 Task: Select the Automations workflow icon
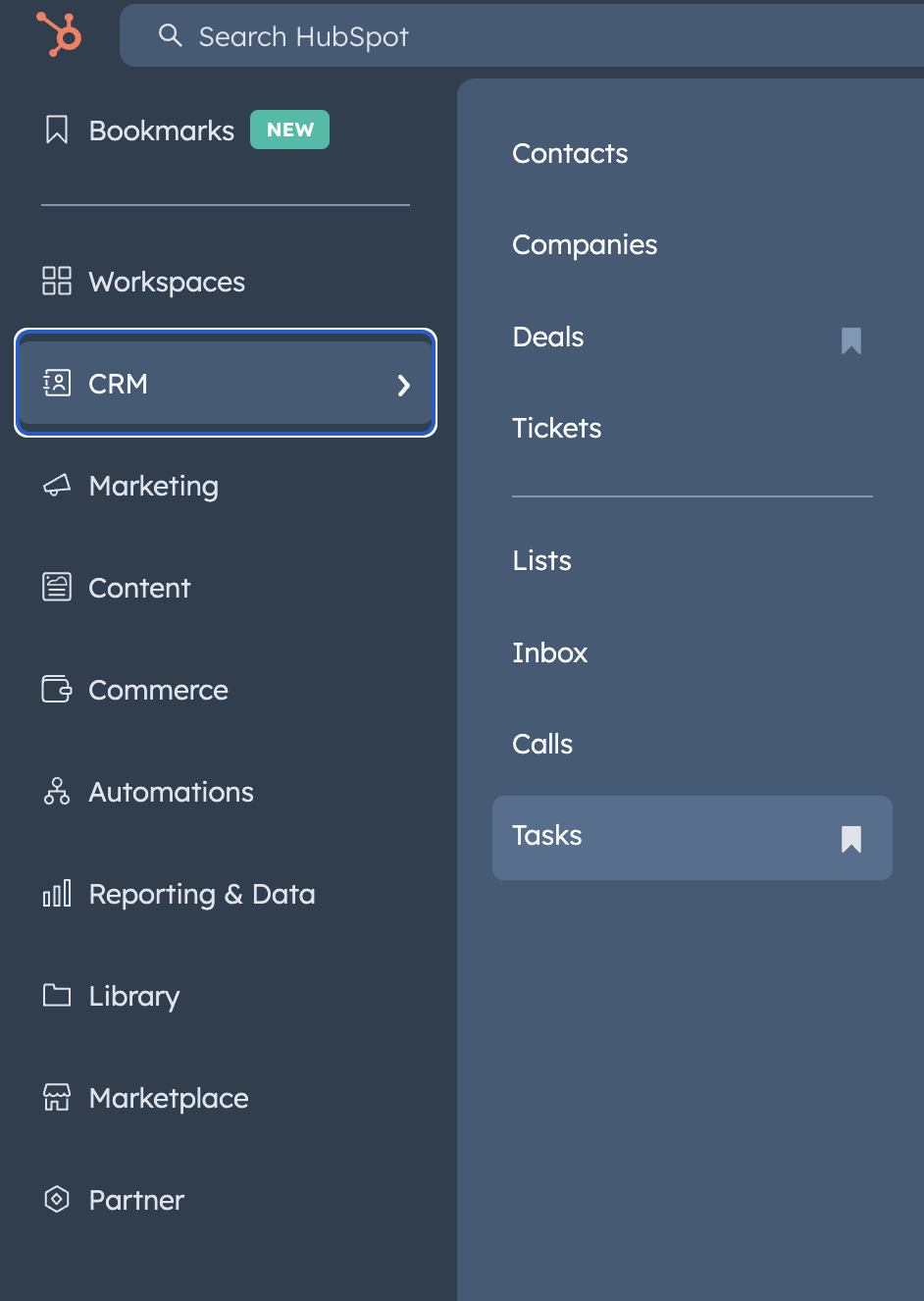pyautogui.click(x=56, y=792)
